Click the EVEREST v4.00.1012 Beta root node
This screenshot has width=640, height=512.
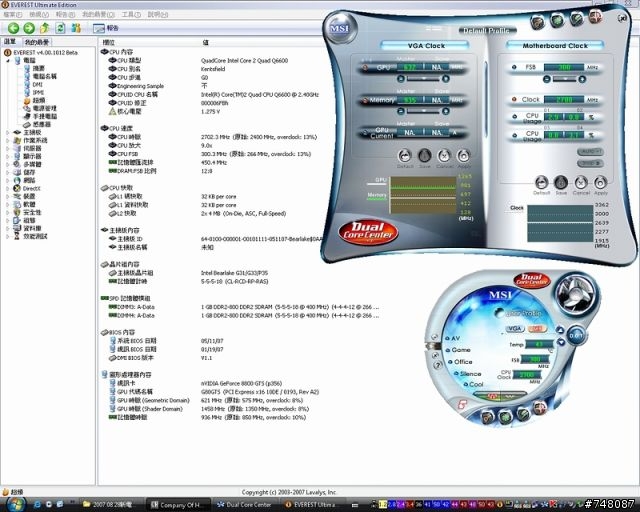coord(41,52)
